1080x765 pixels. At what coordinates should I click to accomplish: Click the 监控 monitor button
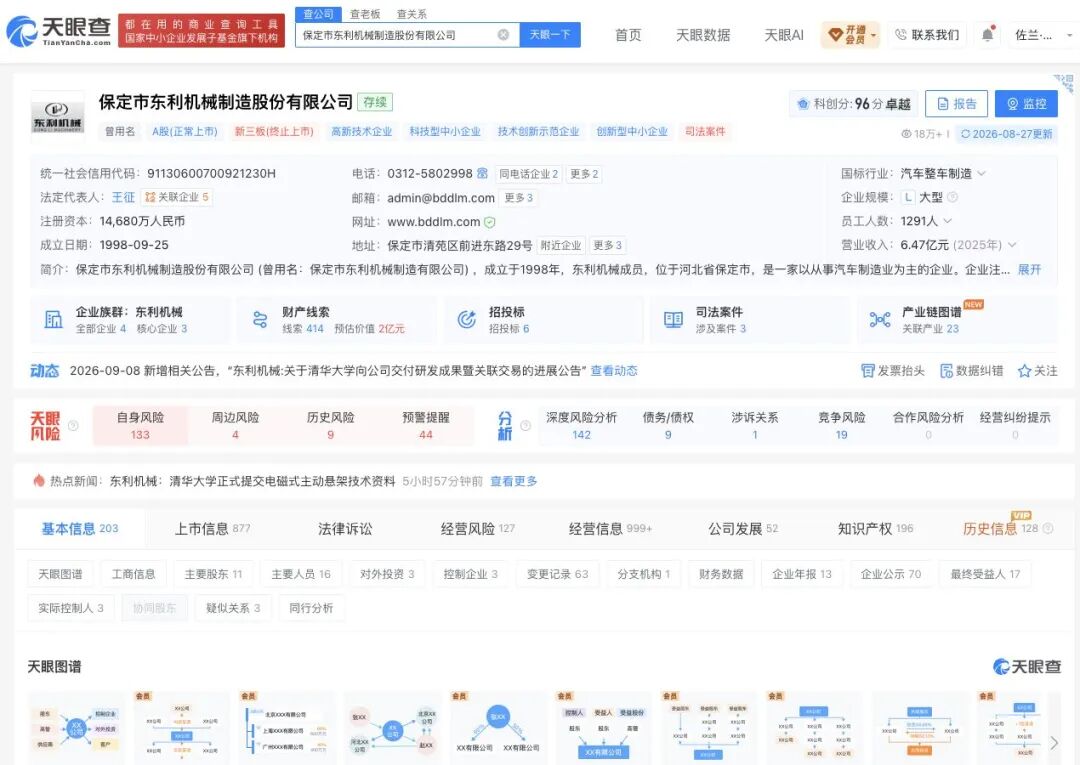coord(1026,104)
